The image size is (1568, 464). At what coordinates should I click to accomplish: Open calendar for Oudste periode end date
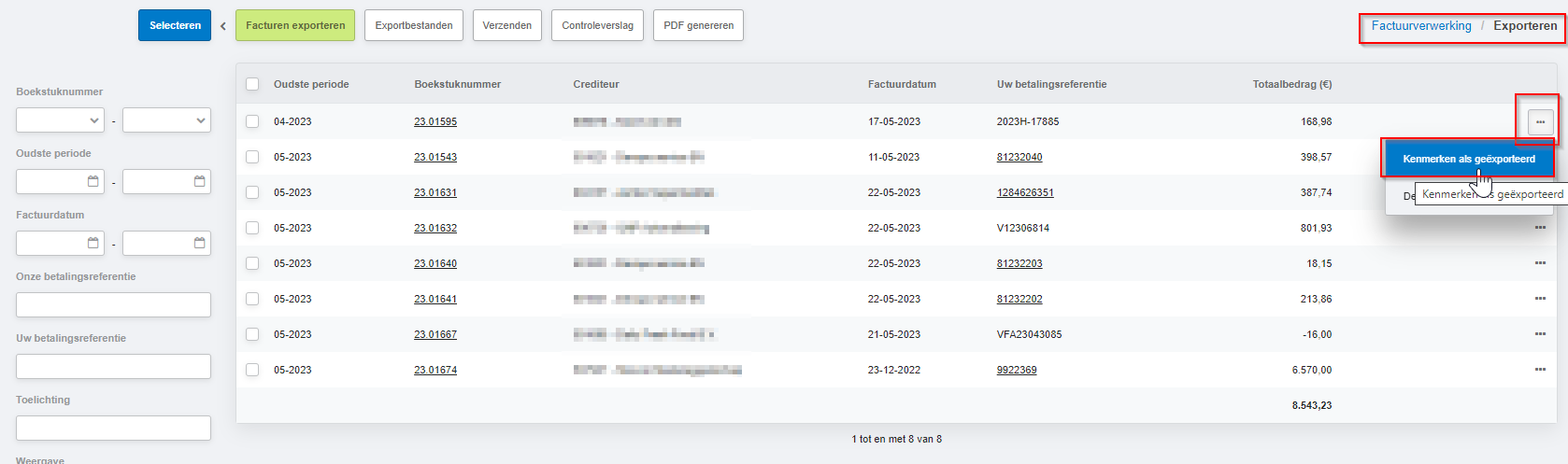[x=199, y=181]
